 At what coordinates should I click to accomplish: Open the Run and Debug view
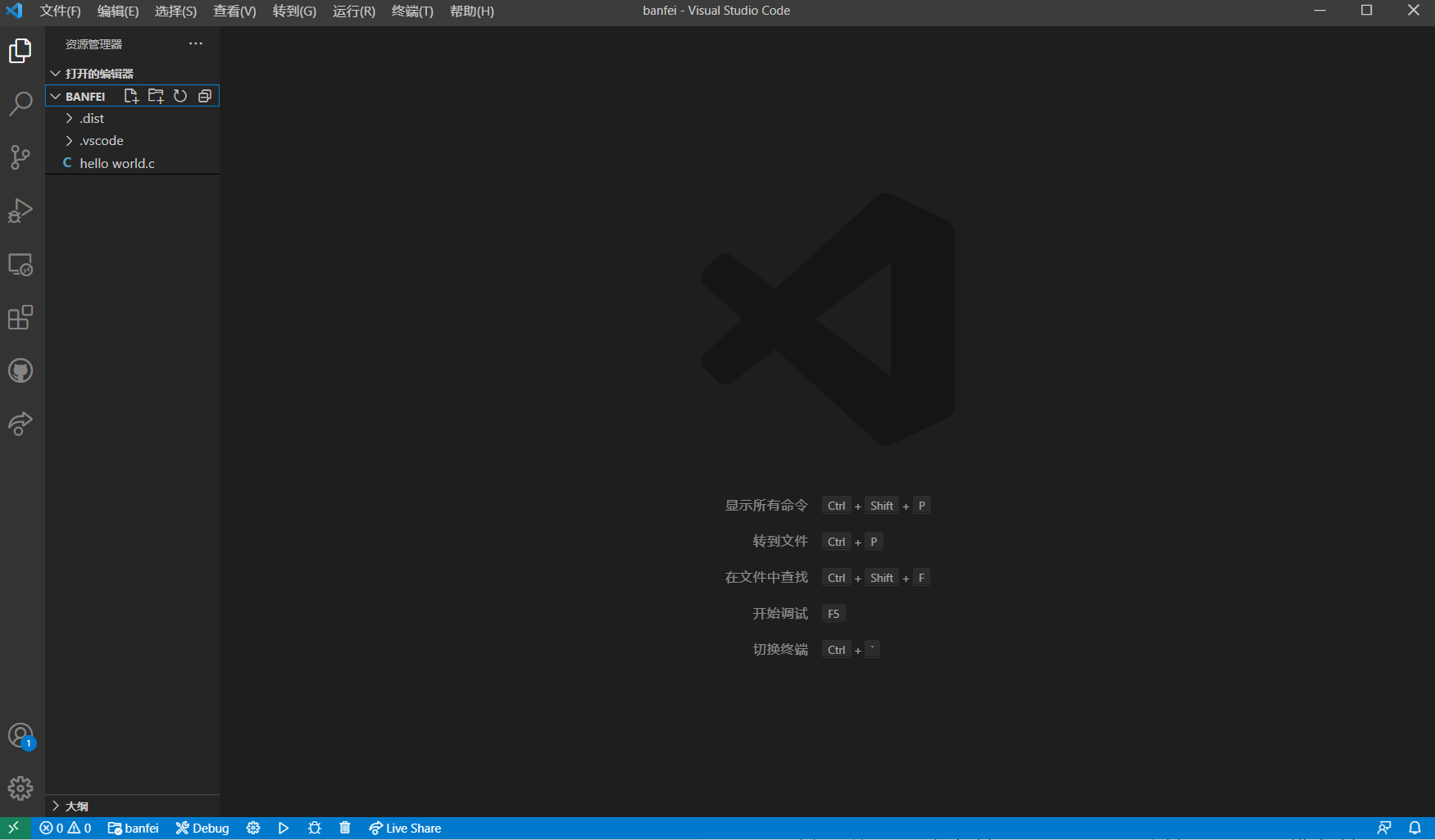tap(20, 211)
